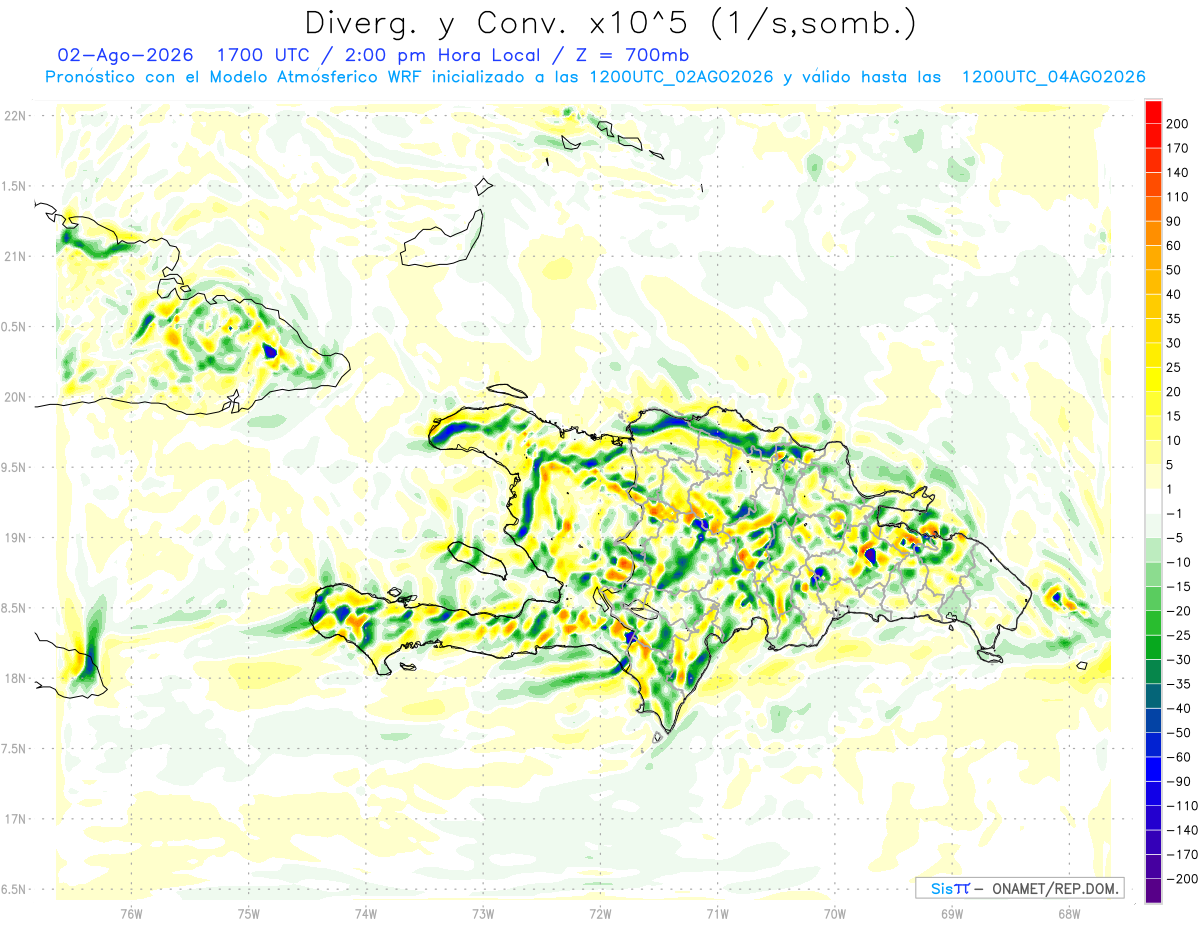The height and width of the screenshot is (927, 1200).
Task: Click the title 'Diverg. y Conv. x10^5 (1/s,somb.)'
Action: 610,22
